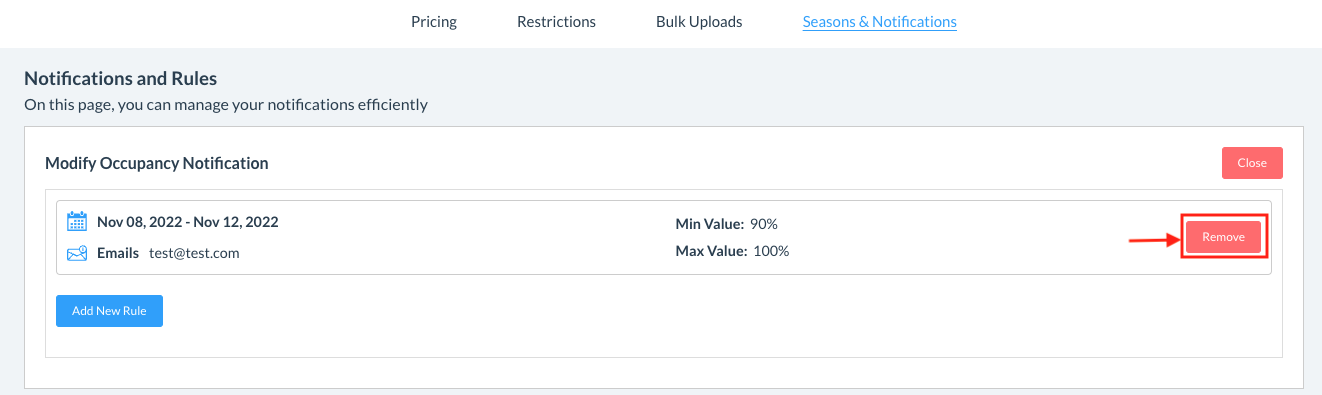Click the Nov 08, 2022 - Nov 12, 2022 date range
1322x395 pixels.
[188, 222]
